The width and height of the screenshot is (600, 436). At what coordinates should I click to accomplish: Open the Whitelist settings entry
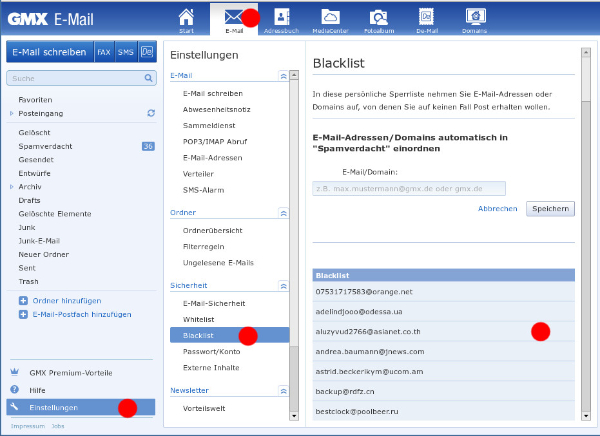200,319
